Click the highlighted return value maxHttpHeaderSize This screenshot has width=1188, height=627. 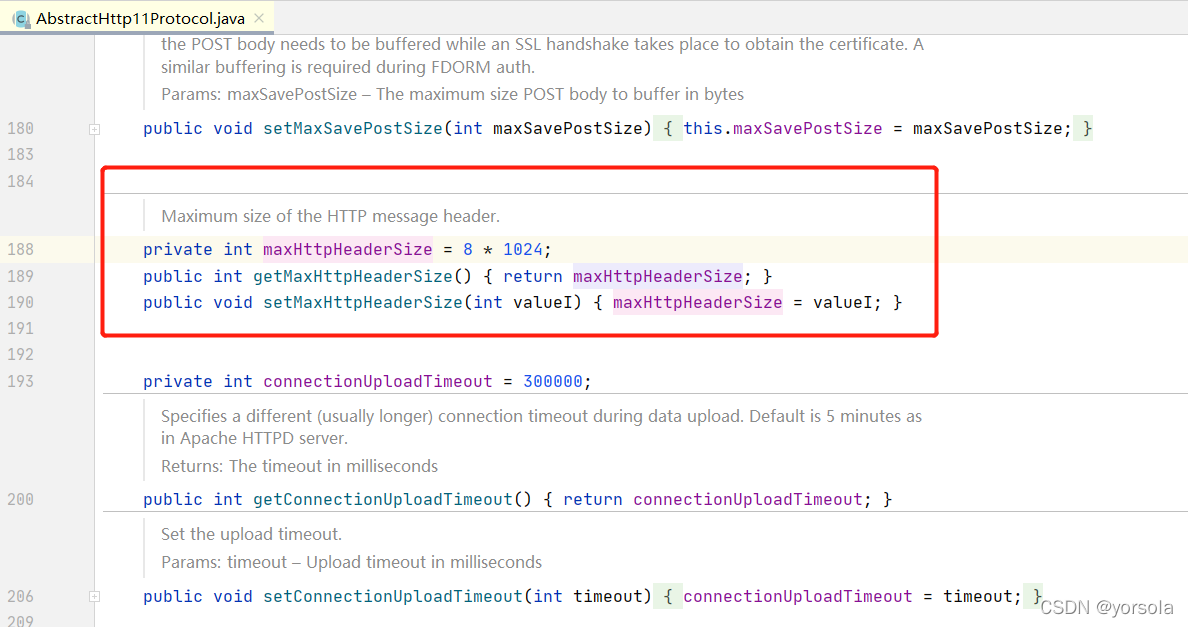coord(657,276)
